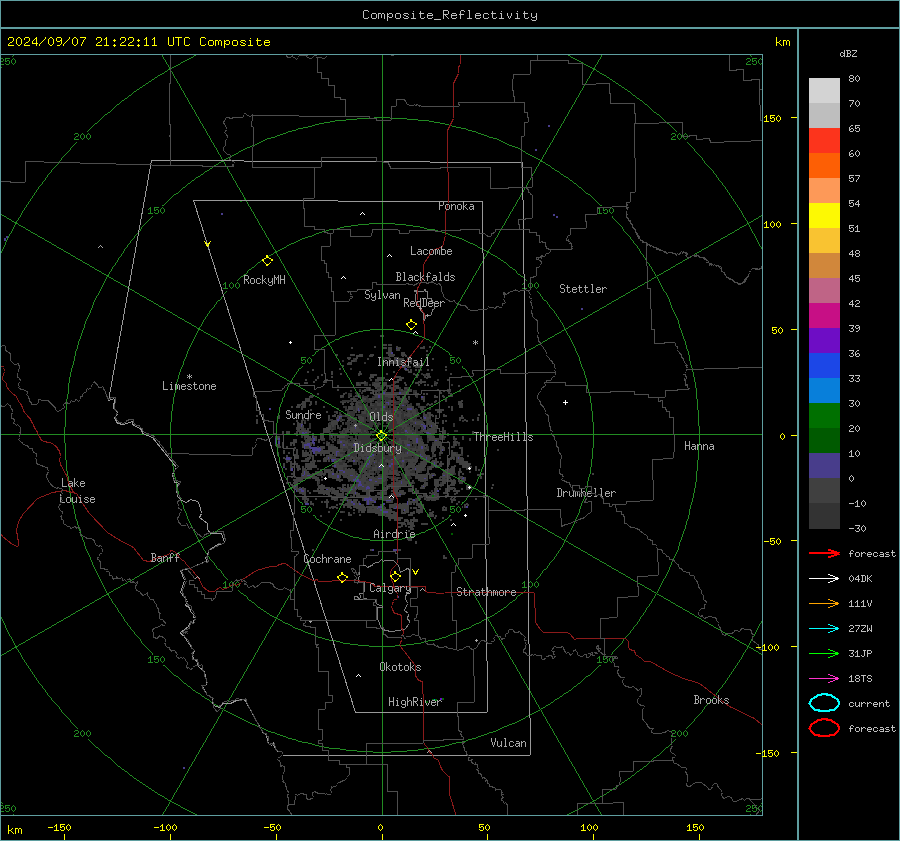Image resolution: width=900 pixels, height=841 pixels.
Task: Click the -150 tick label on bottom axis
Action: click(59, 827)
